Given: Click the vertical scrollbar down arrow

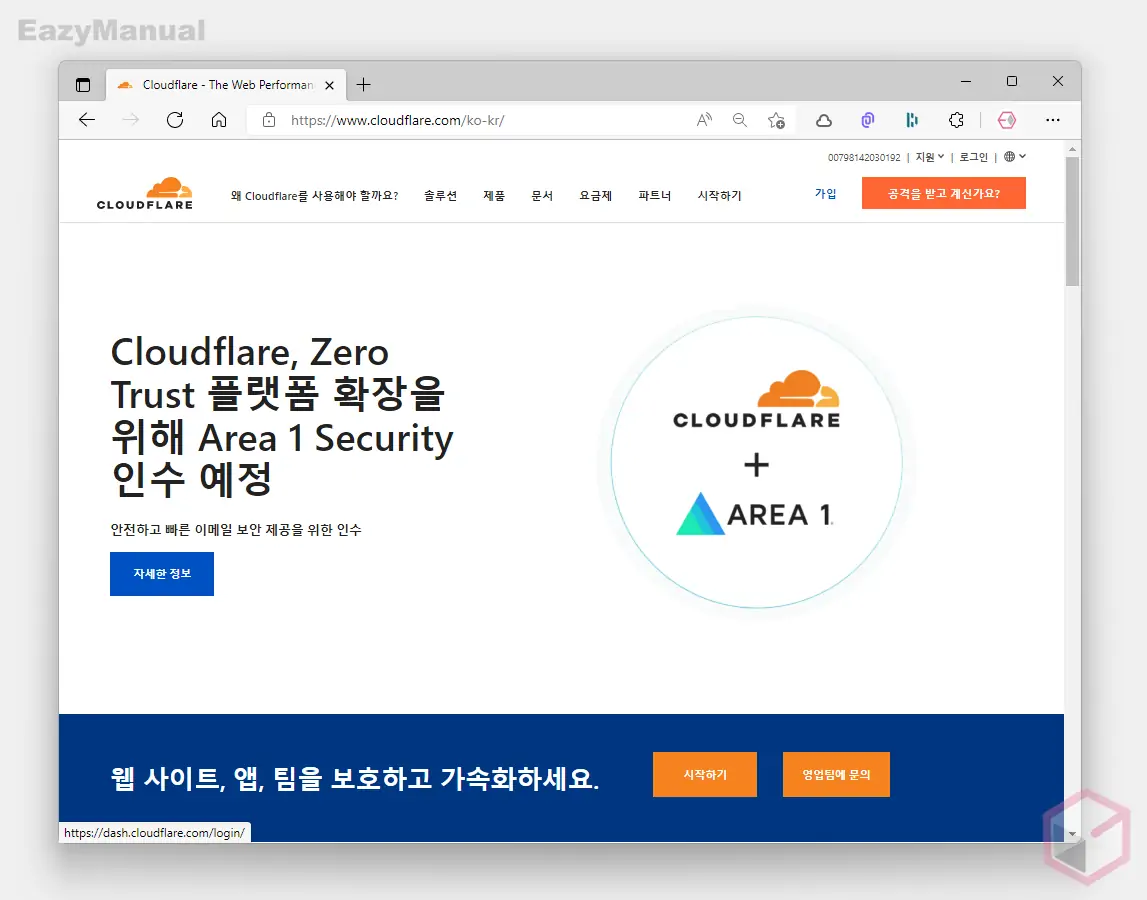Looking at the screenshot, I should coord(1072,833).
